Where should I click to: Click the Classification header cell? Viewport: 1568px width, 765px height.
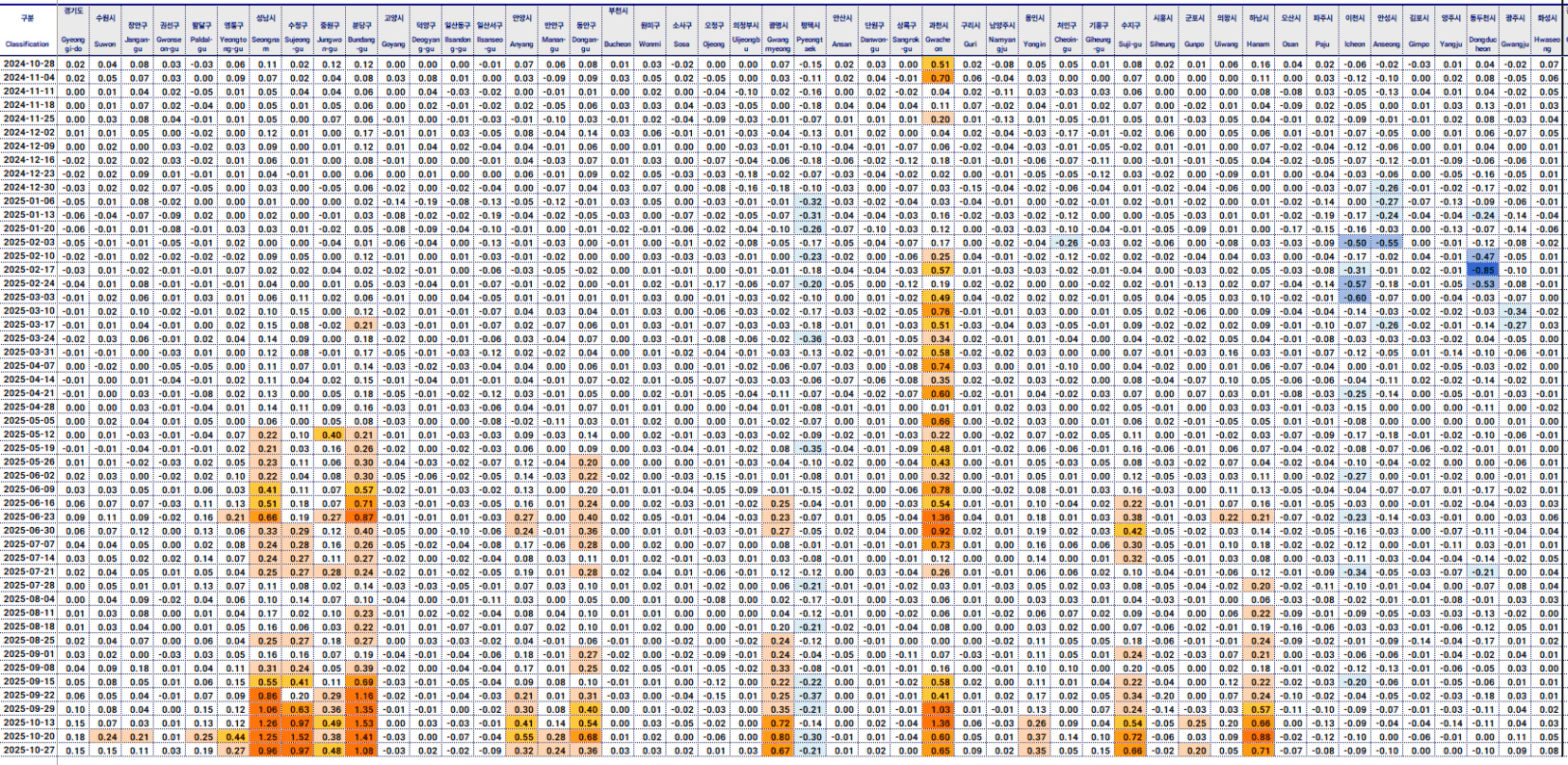point(27,43)
